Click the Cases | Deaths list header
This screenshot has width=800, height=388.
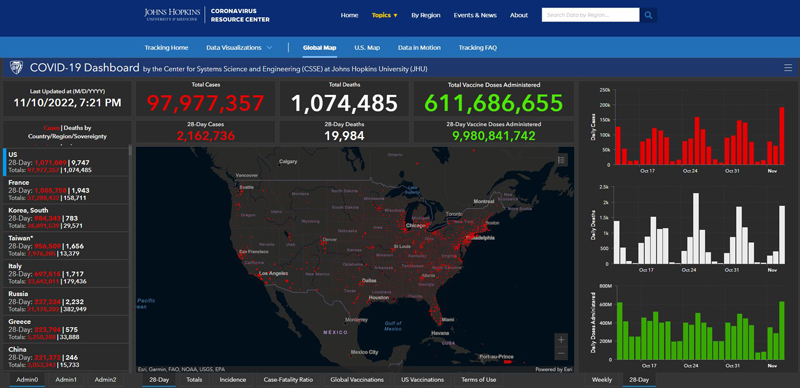click(67, 132)
